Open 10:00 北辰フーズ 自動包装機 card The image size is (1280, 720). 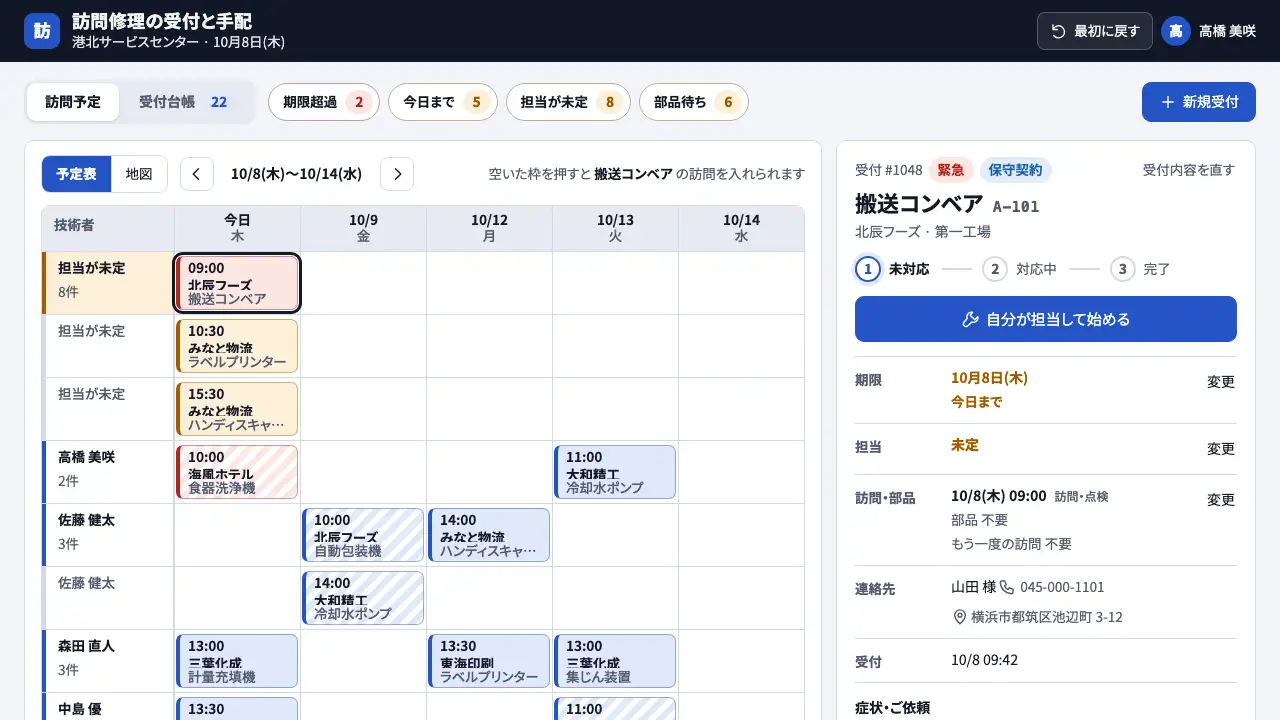363,535
